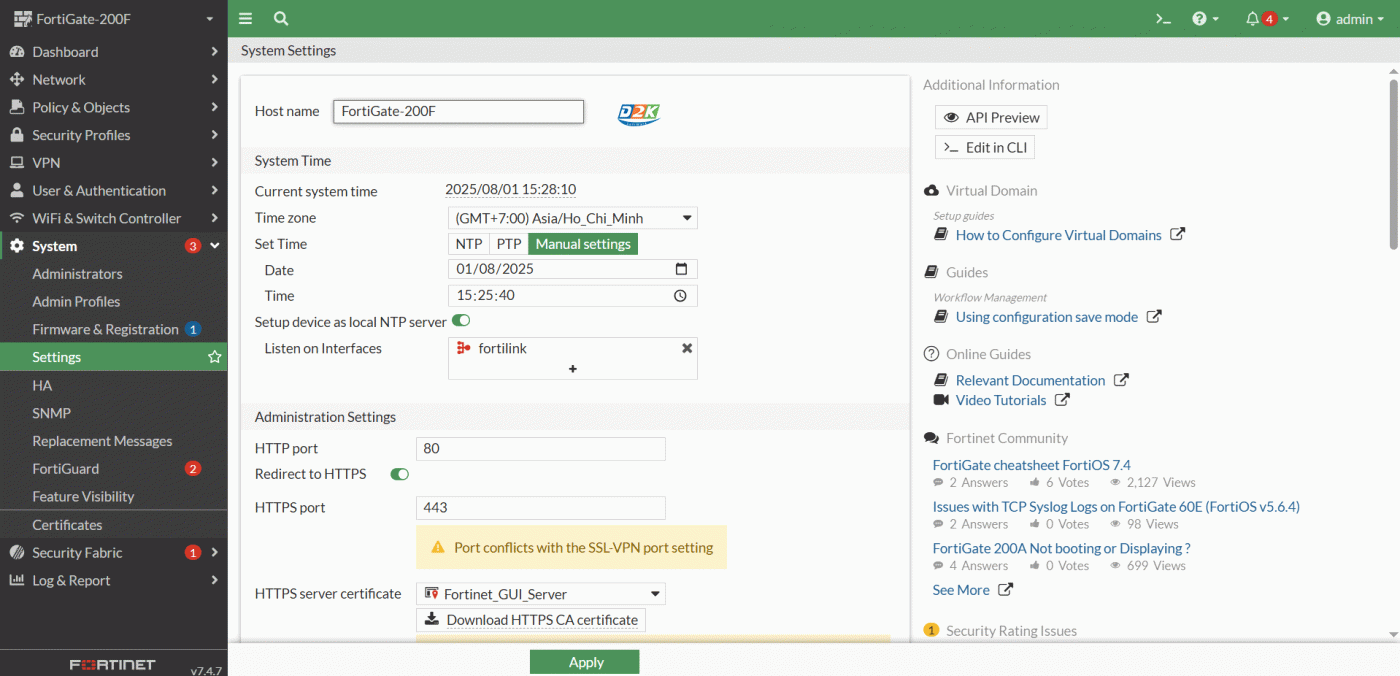This screenshot has width=1400, height=676.
Task: Open the CLI console icon
Action: (x=1163, y=19)
